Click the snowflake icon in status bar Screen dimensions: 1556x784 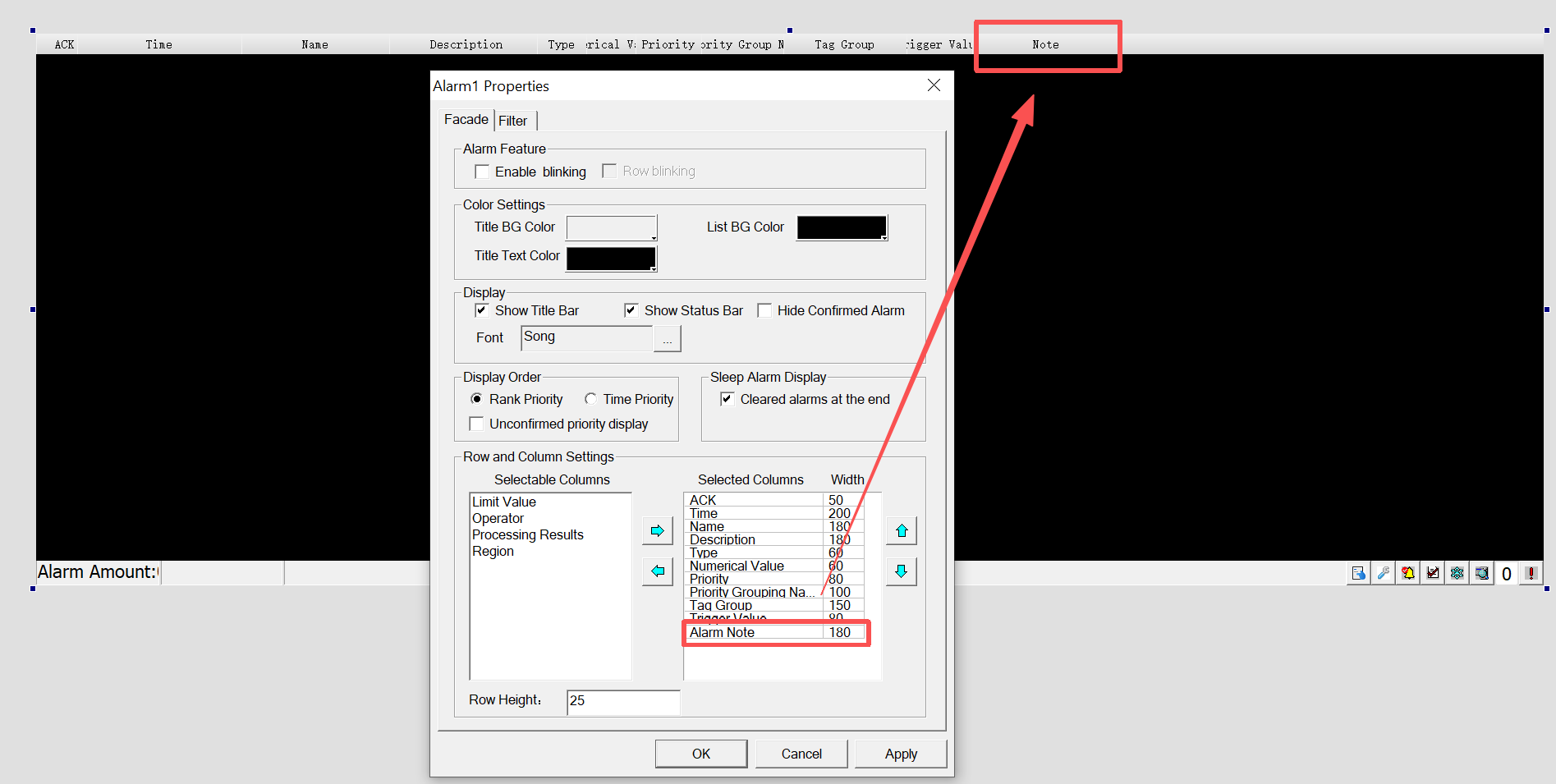[x=1457, y=573]
